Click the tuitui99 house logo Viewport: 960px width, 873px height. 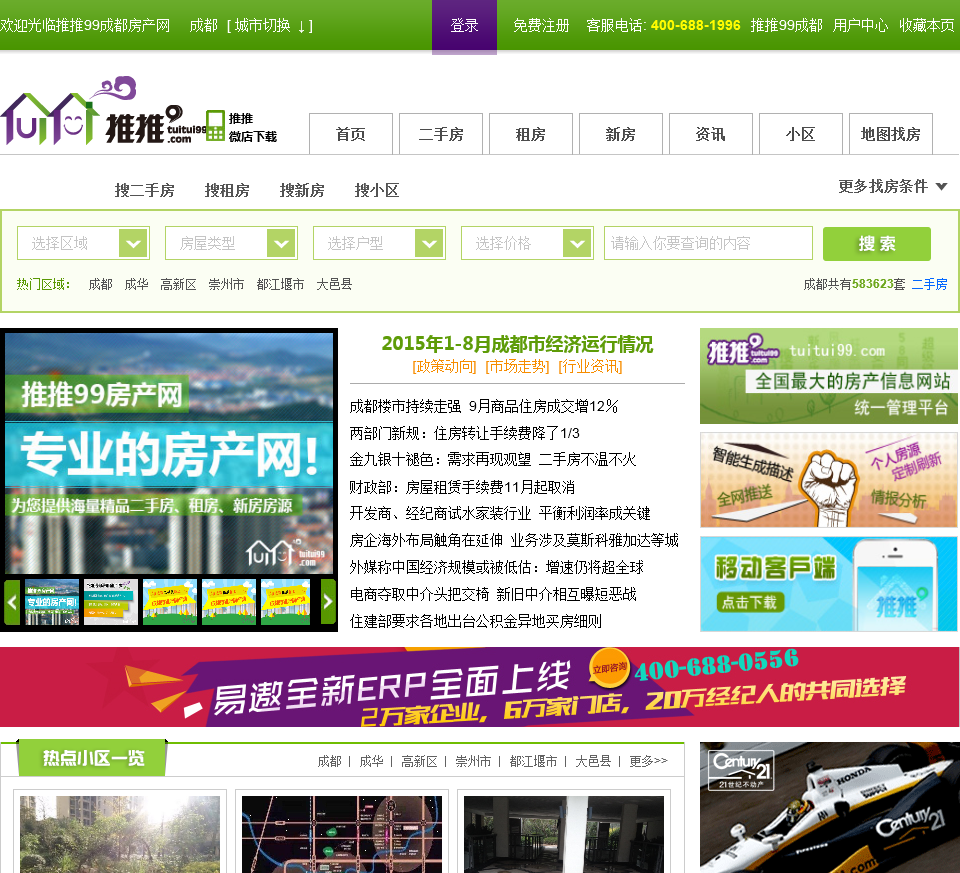pyautogui.click(x=101, y=111)
